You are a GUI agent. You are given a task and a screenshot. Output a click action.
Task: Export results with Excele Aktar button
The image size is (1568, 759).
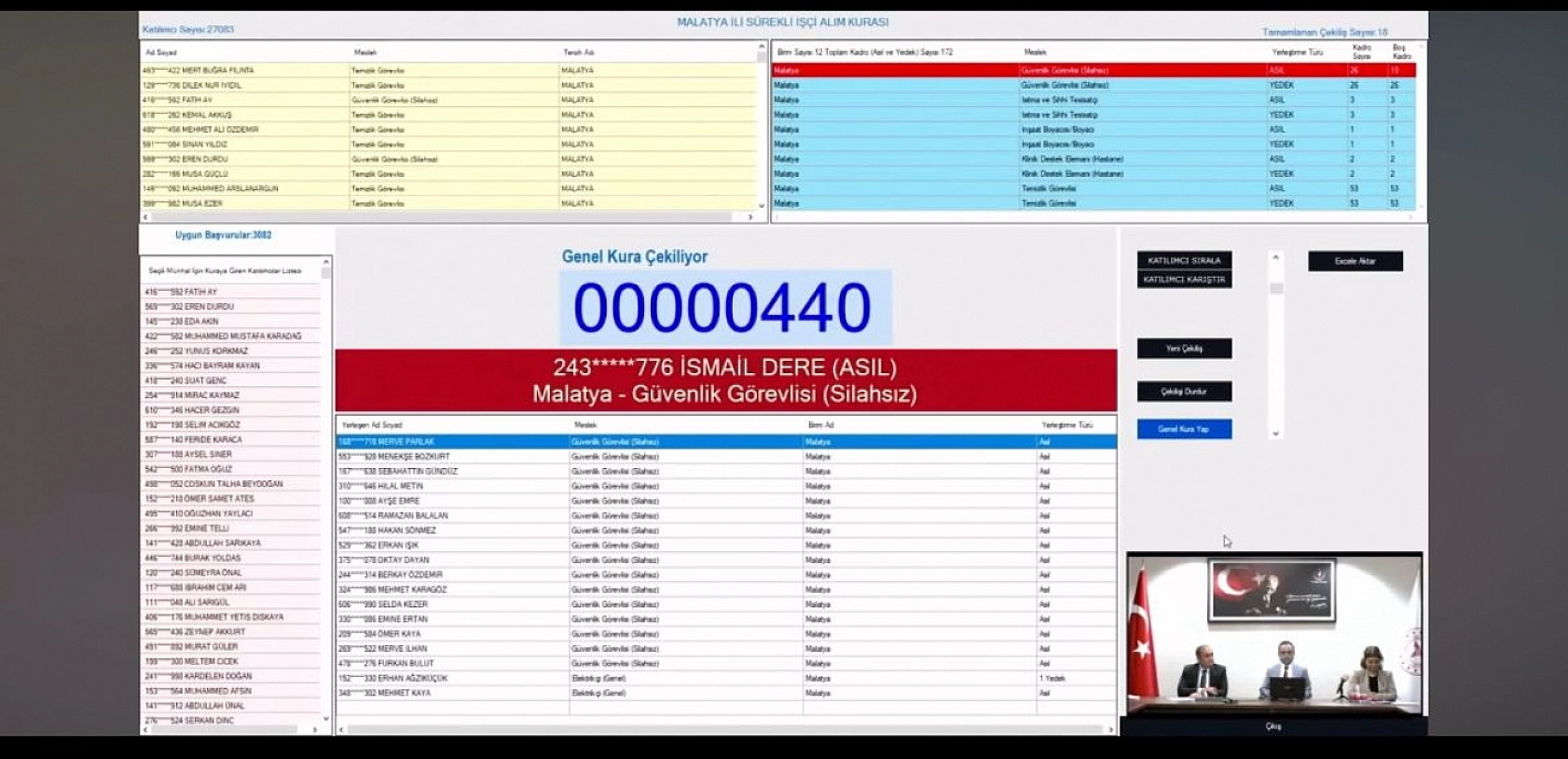pos(1355,261)
